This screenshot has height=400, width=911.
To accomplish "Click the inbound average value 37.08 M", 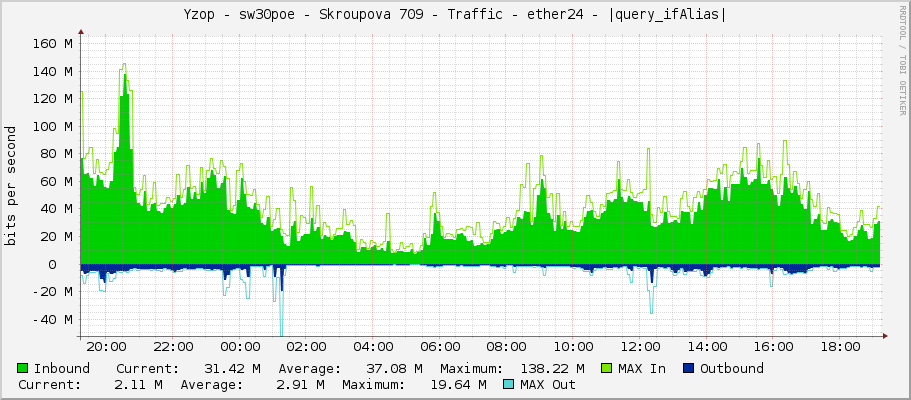I will 394,369.
